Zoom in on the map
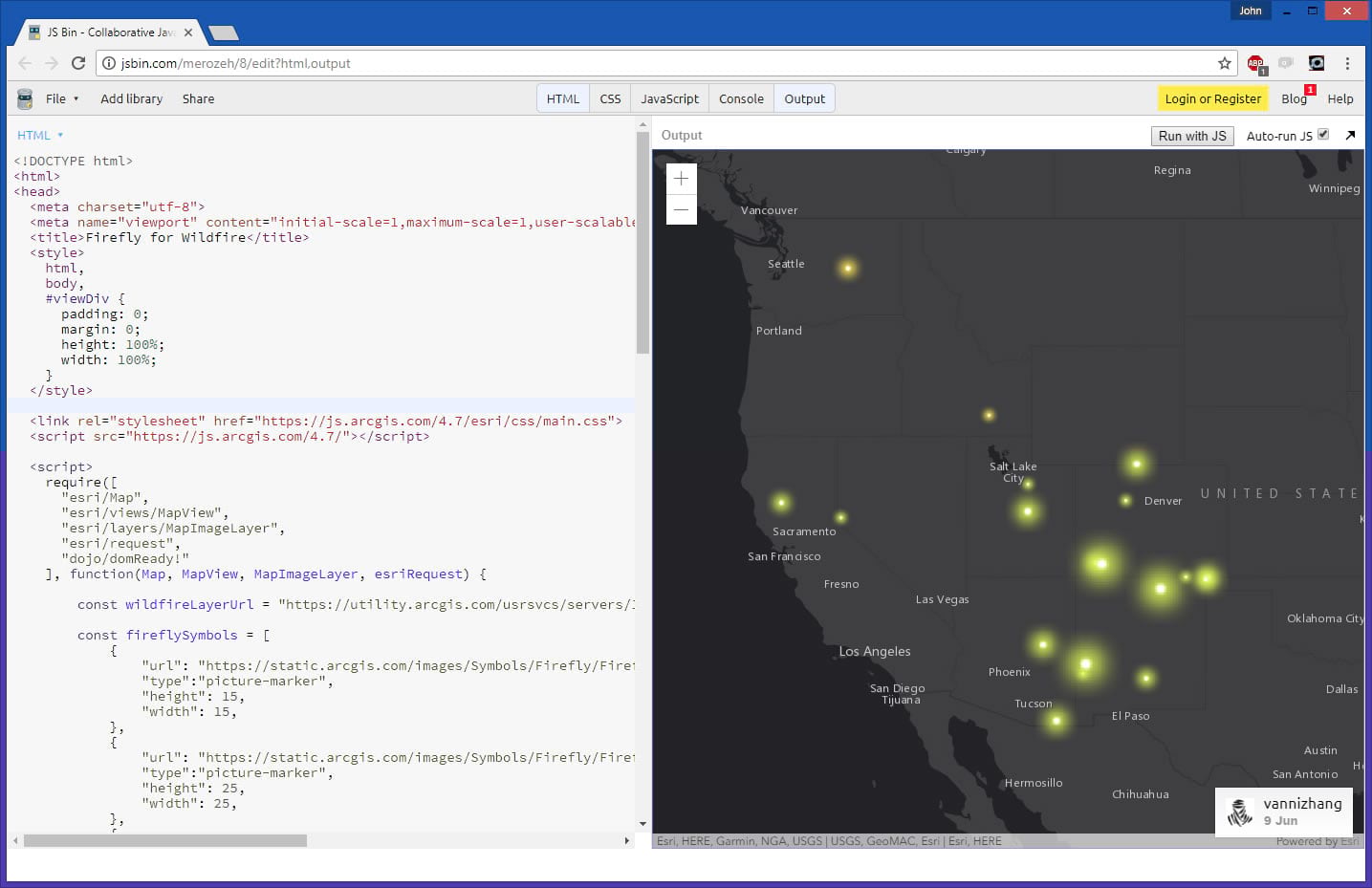Image resolution: width=1372 pixels, height=888 pixels. (681, 179)
